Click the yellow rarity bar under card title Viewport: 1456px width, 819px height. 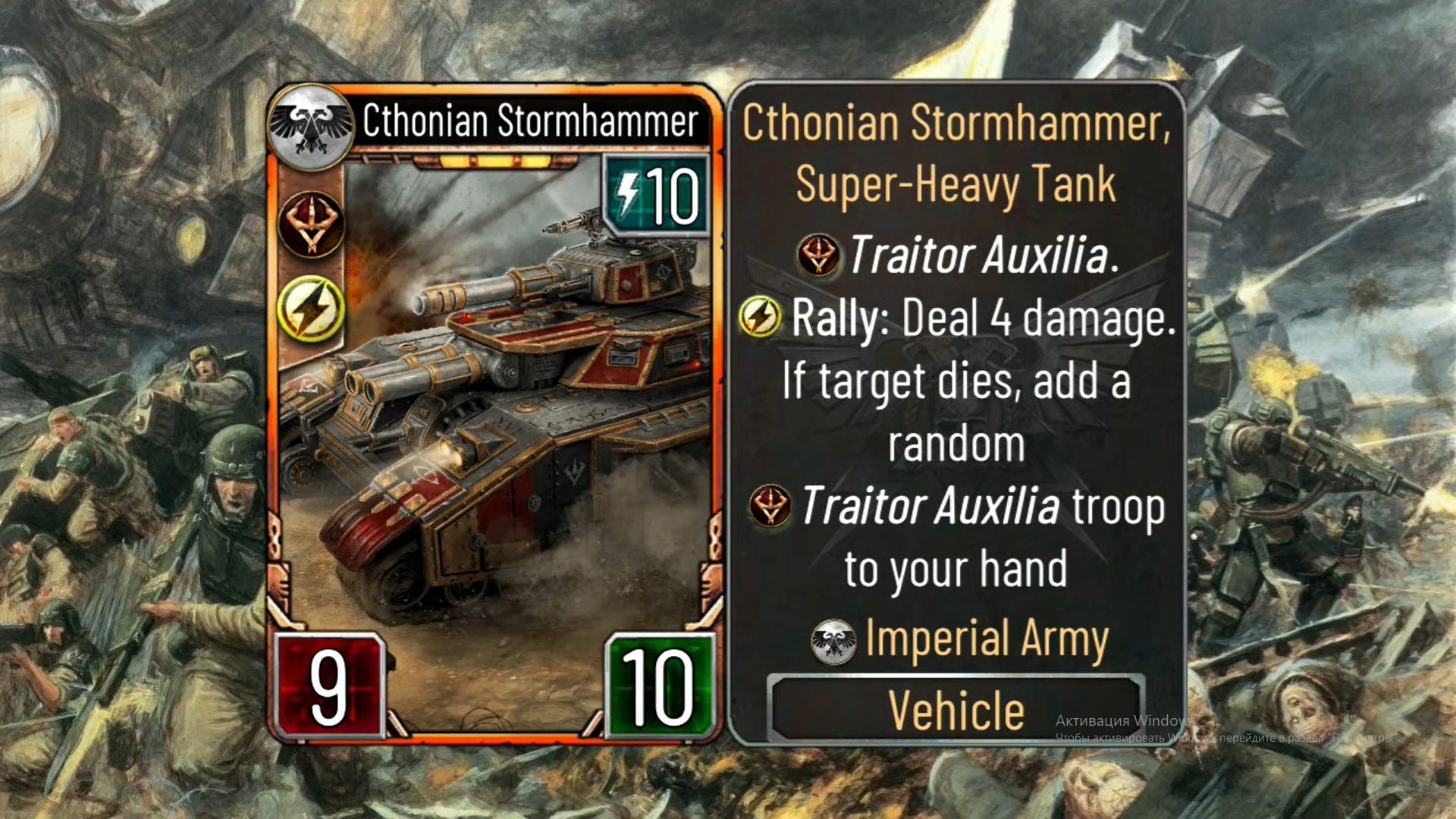point(494,162)
